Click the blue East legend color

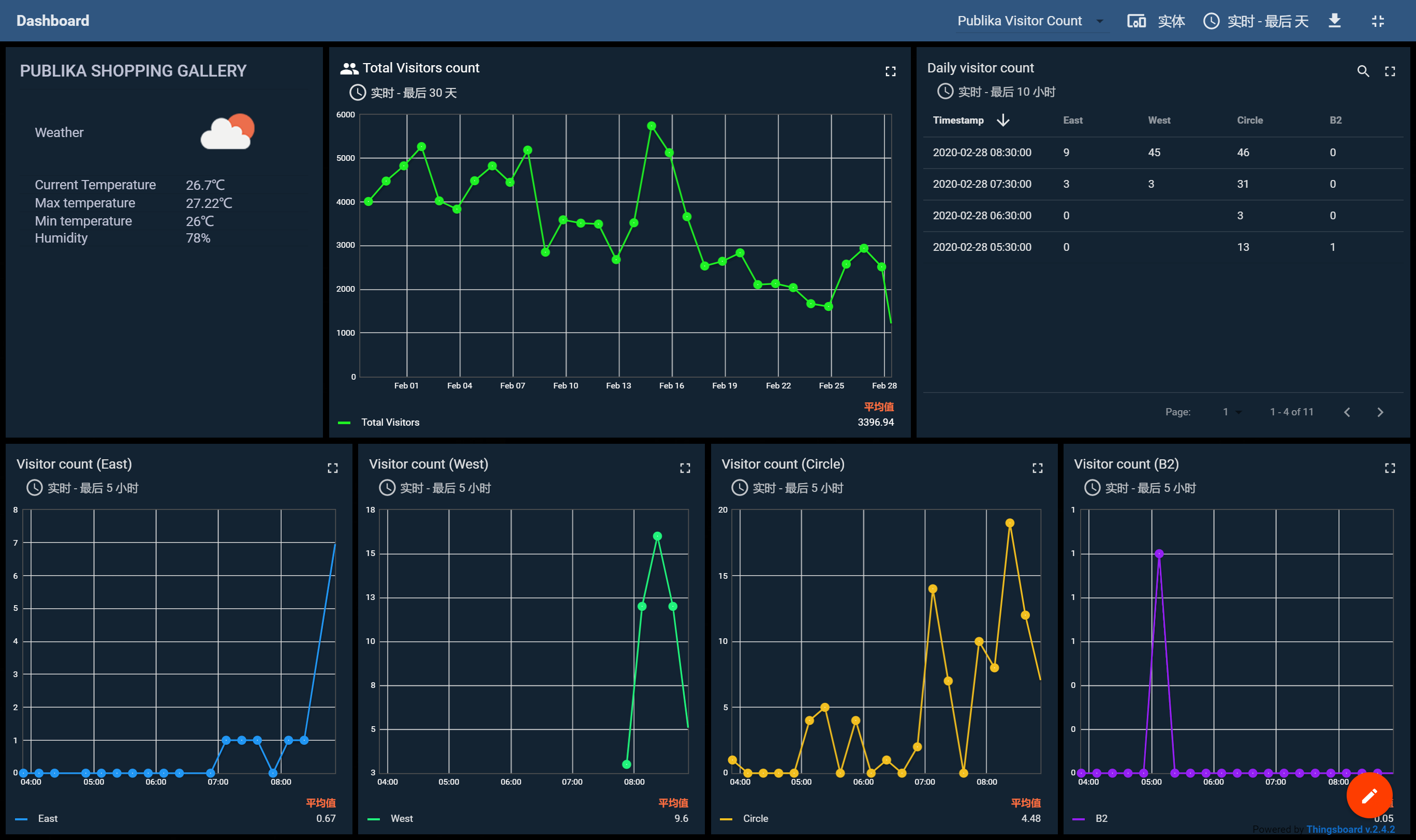21,818
